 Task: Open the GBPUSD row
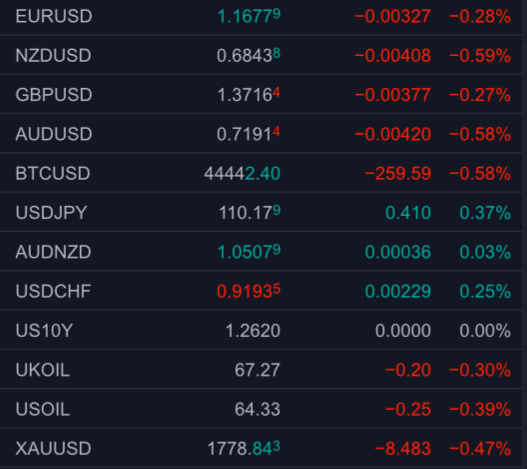261,94
